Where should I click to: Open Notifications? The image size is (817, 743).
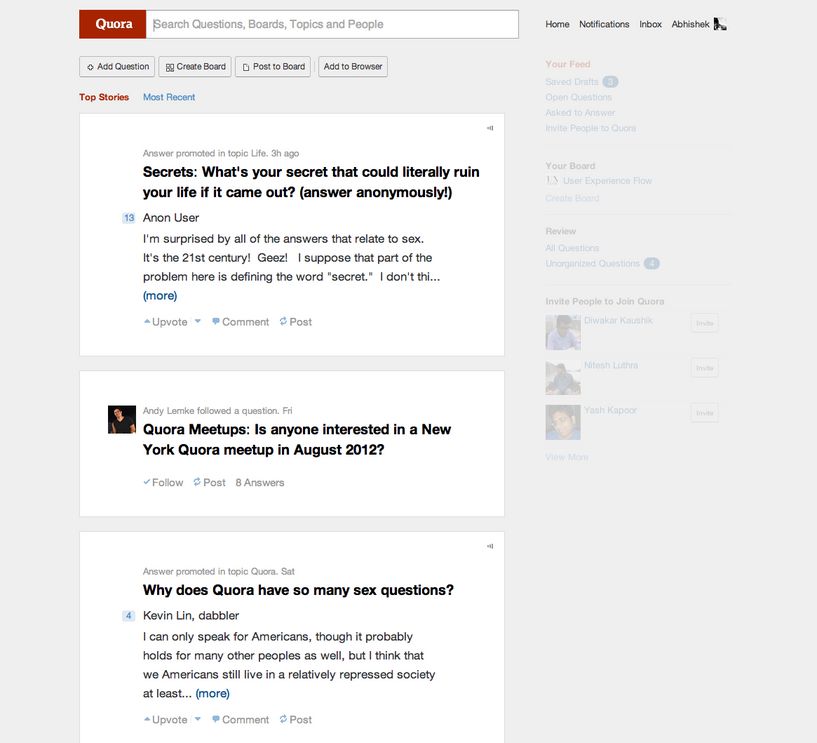[604, 24]
